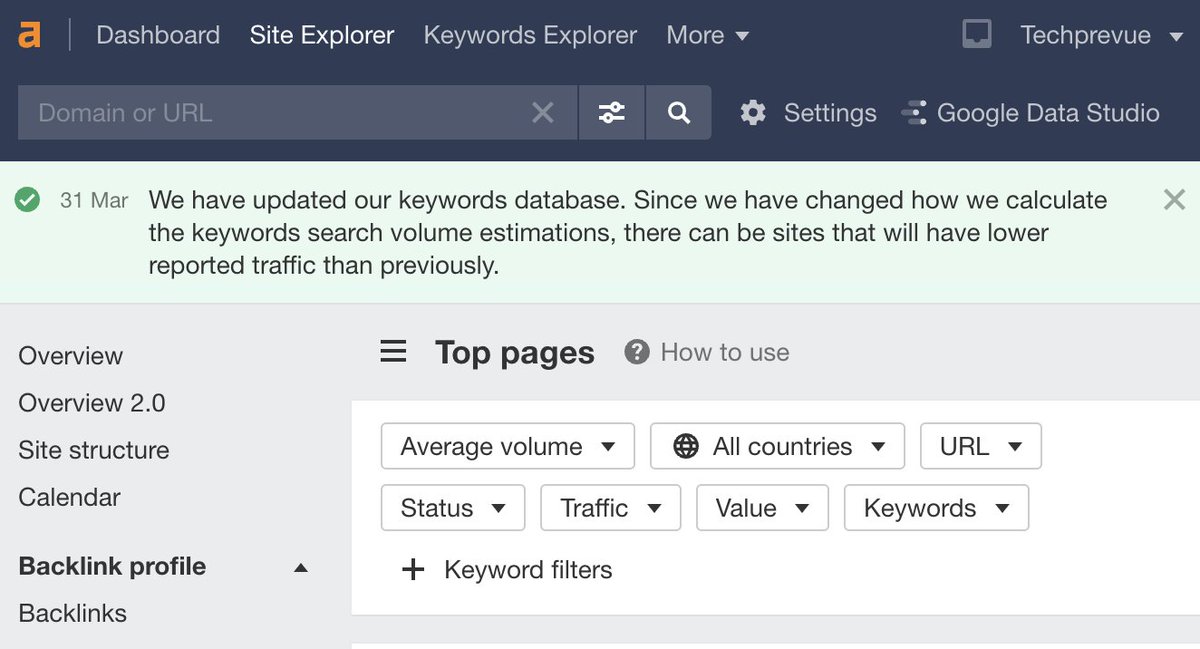Open Google Data Studio link
Viewport: 1200px width, 649px height.
[x=1048, y=113]
